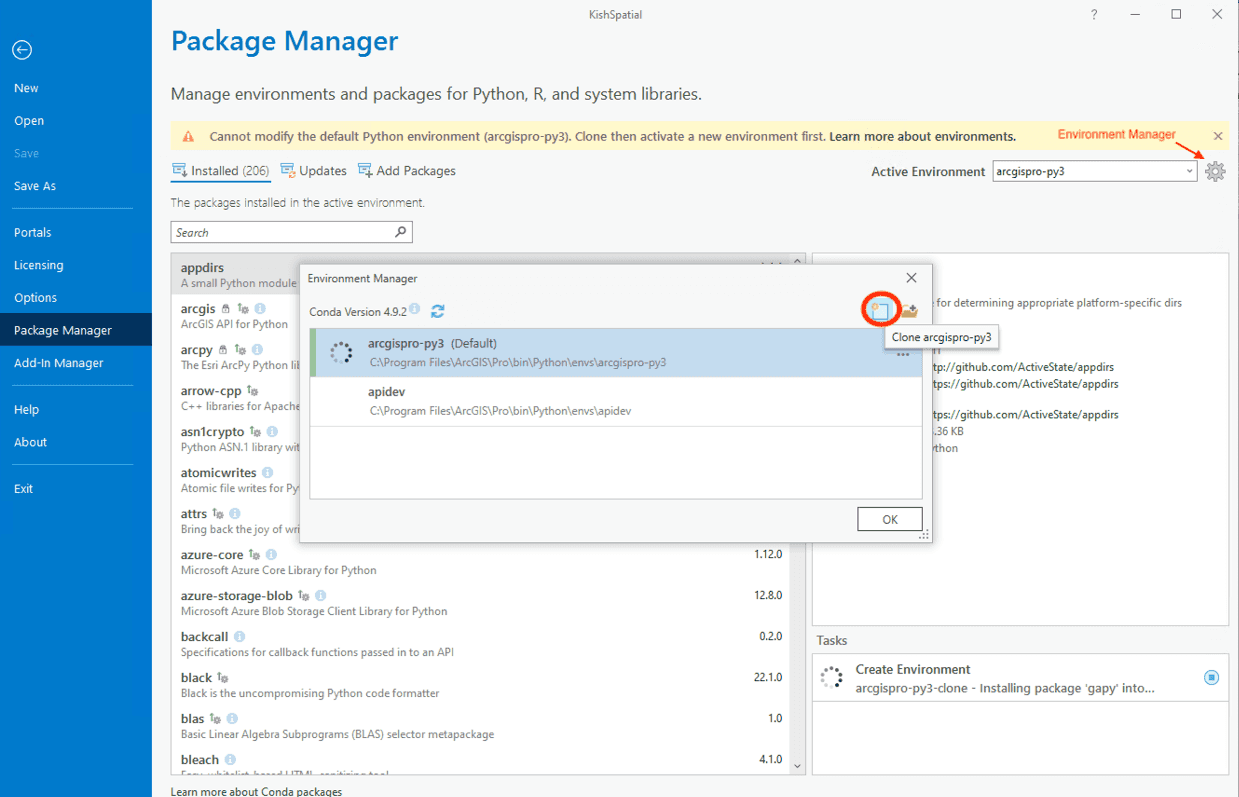Click the Clone arcgispro-py3 environment icon
The image size is (1239, 797).
(880, 311)
